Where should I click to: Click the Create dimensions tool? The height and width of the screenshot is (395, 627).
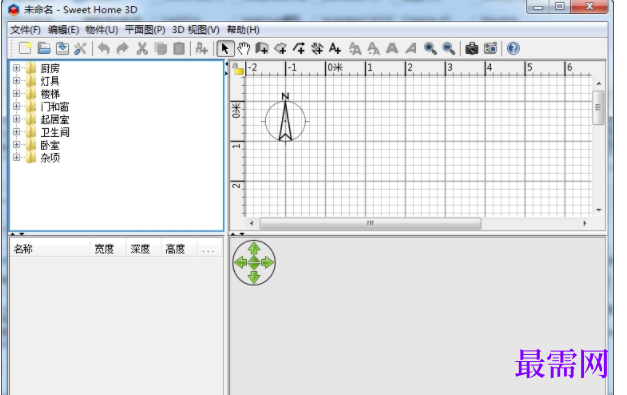point(317,49)
